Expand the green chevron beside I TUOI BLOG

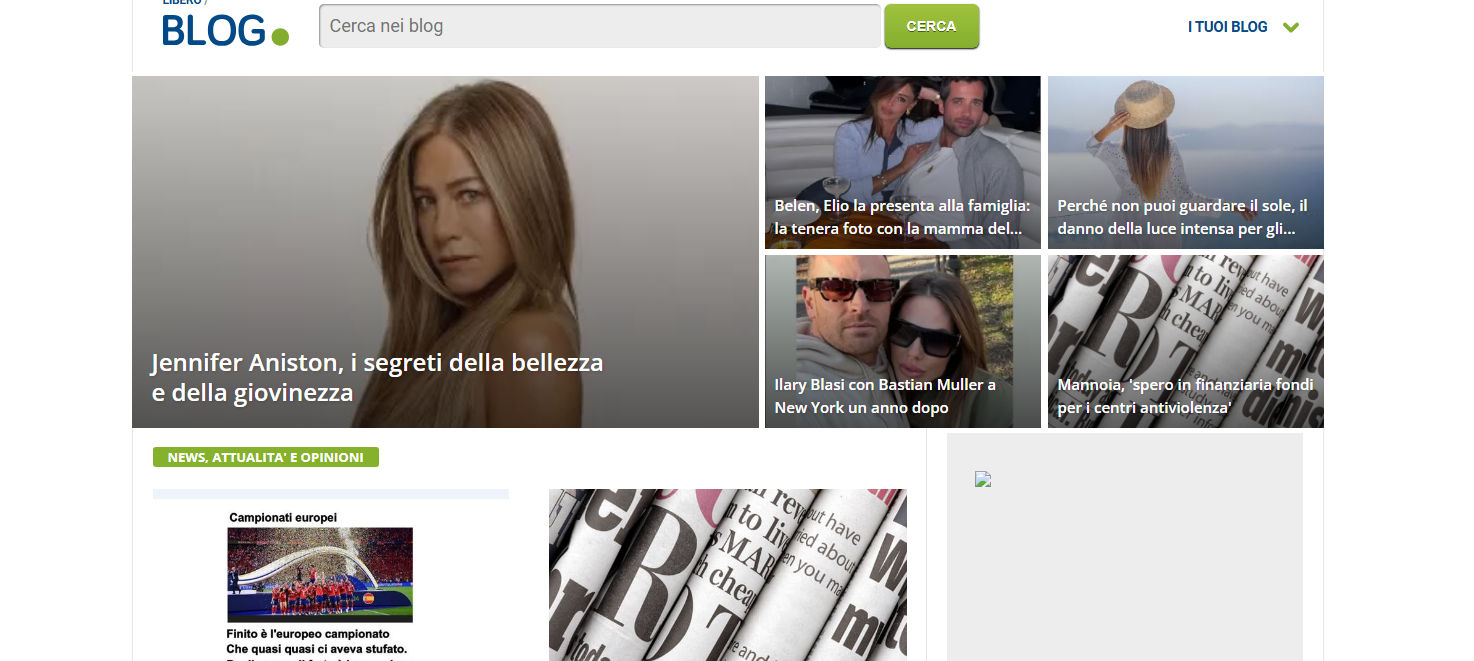click(x=1291, y=27)
